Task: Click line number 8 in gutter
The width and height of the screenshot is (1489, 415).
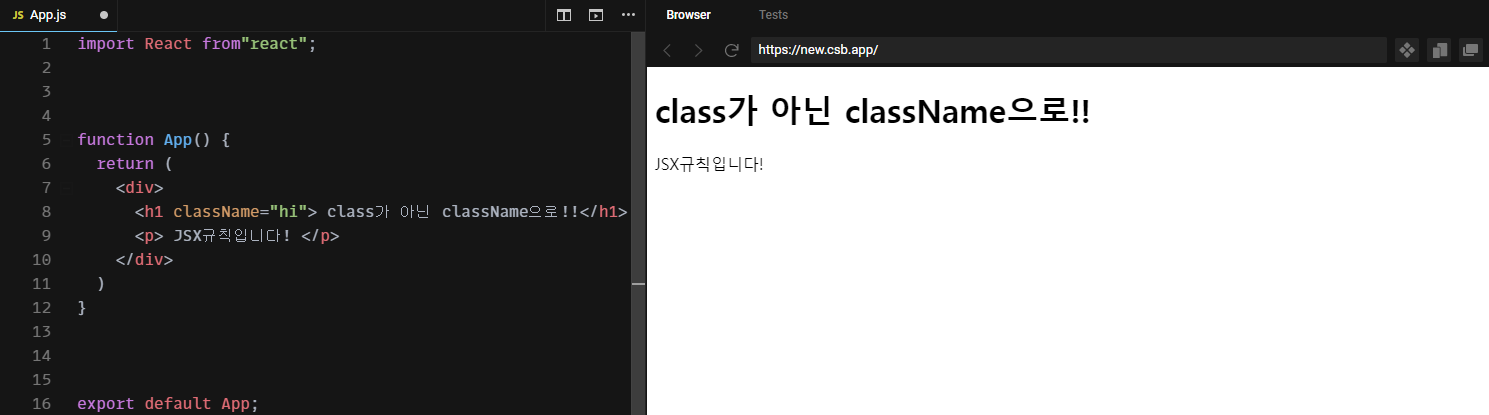Action: tap(46, 212)
